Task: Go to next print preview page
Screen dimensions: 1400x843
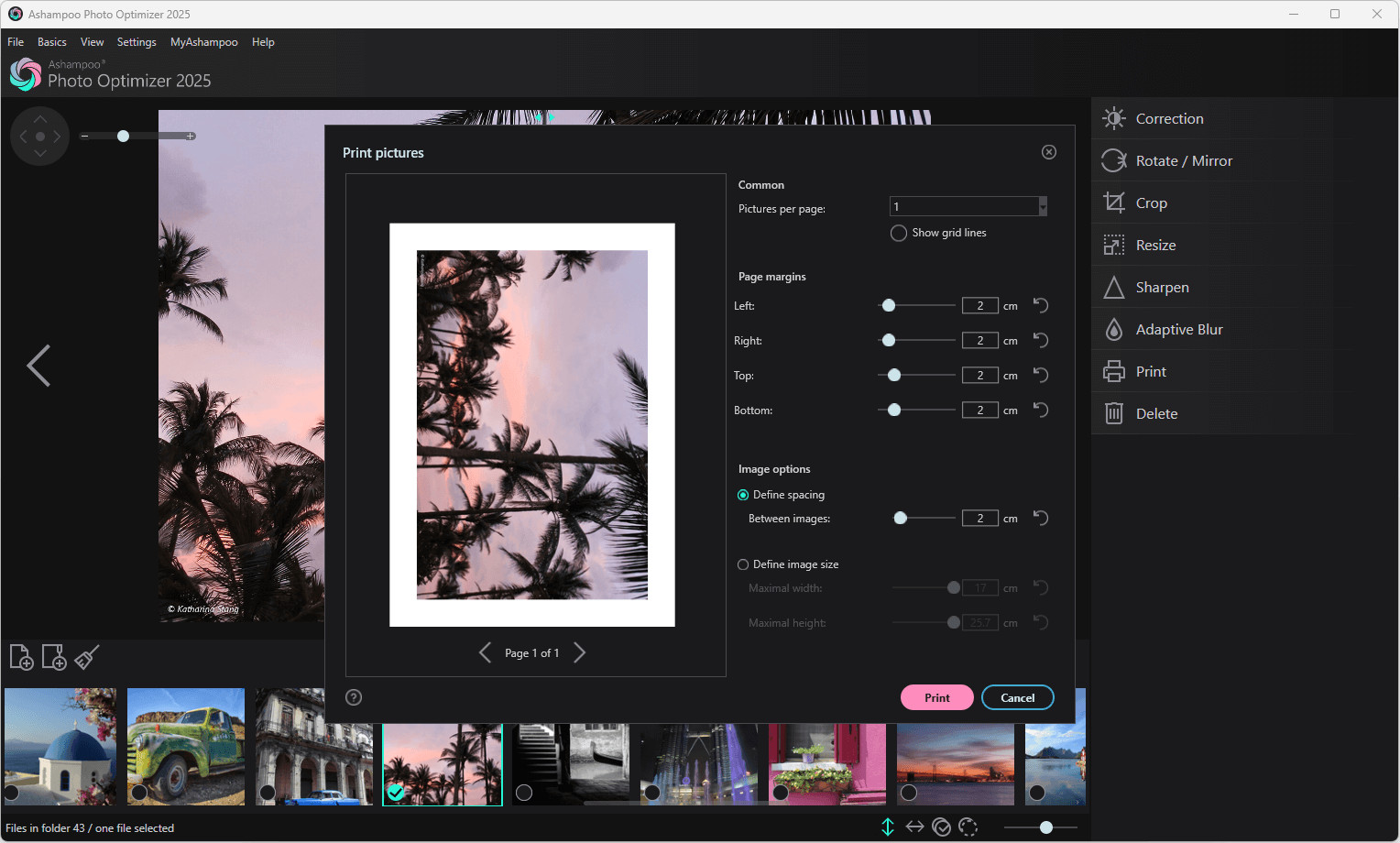Action: [579, 652]
